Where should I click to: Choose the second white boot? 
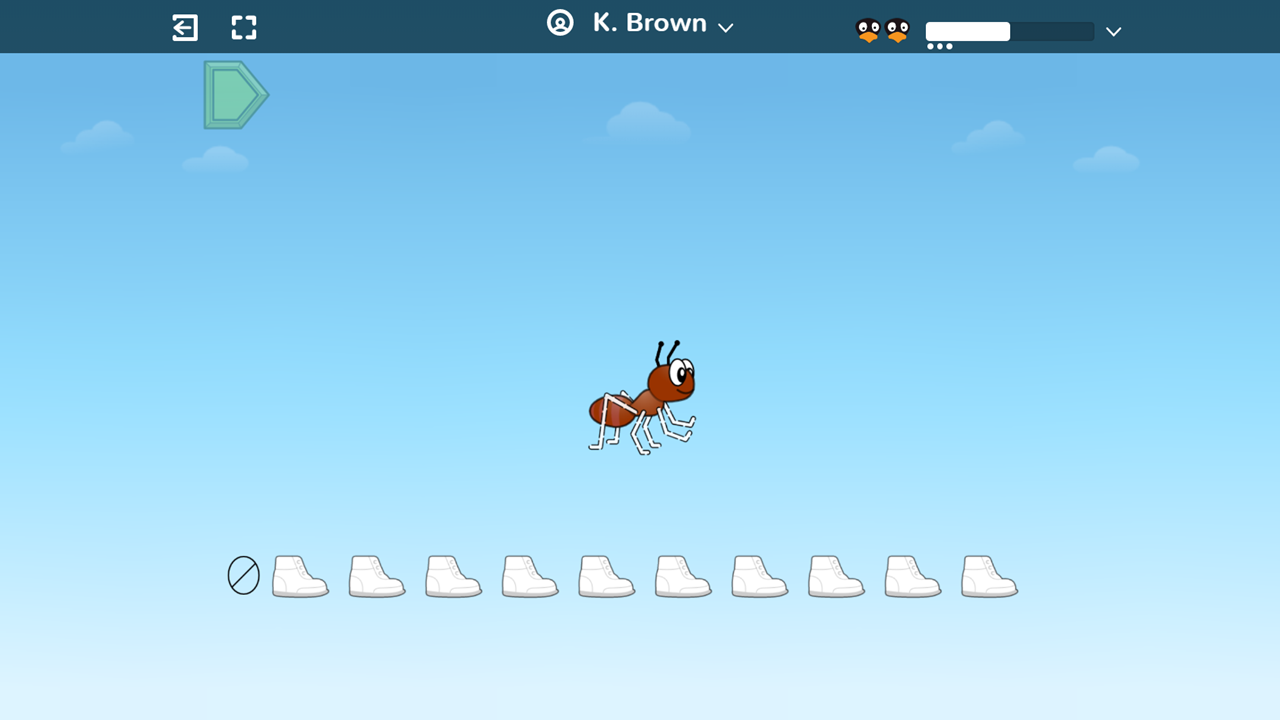pos(376,577)
